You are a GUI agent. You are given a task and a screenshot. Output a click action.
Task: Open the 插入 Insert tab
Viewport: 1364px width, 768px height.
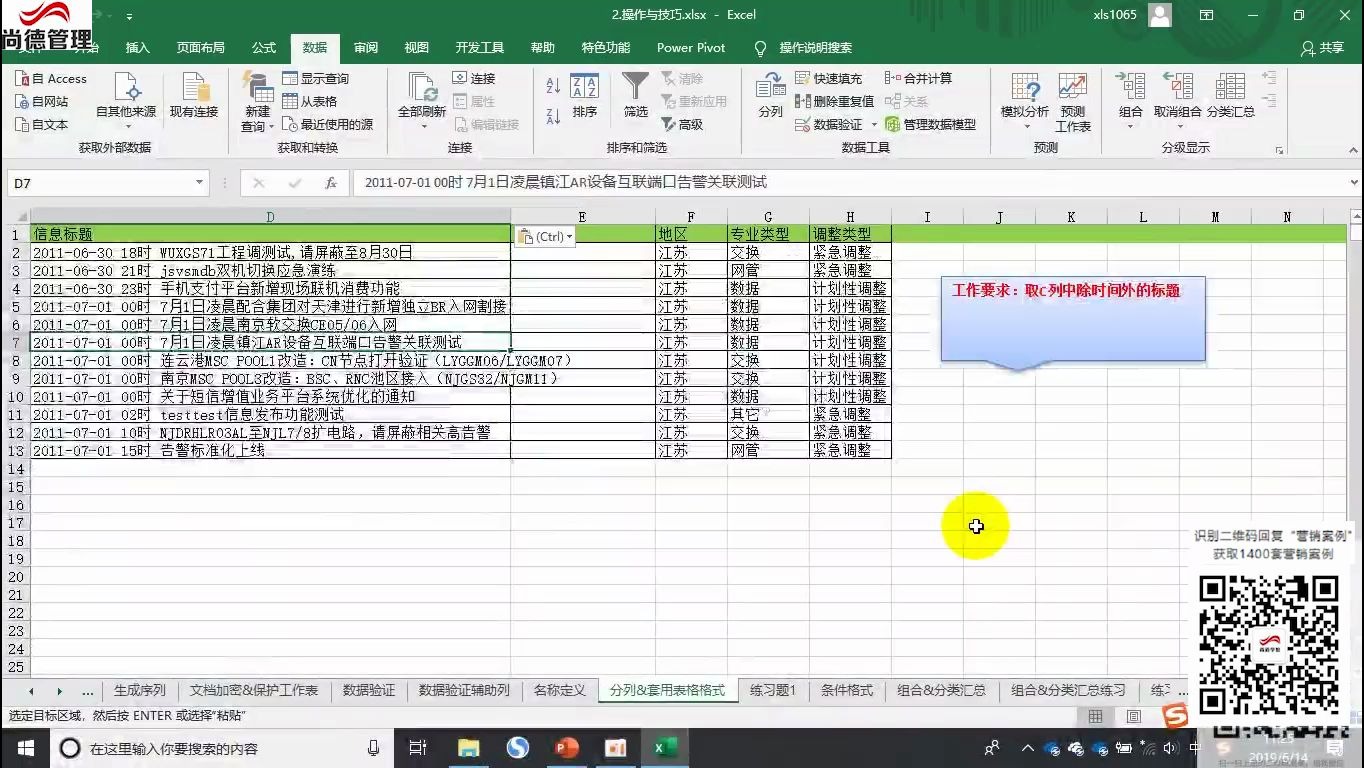tap(138, 48)
